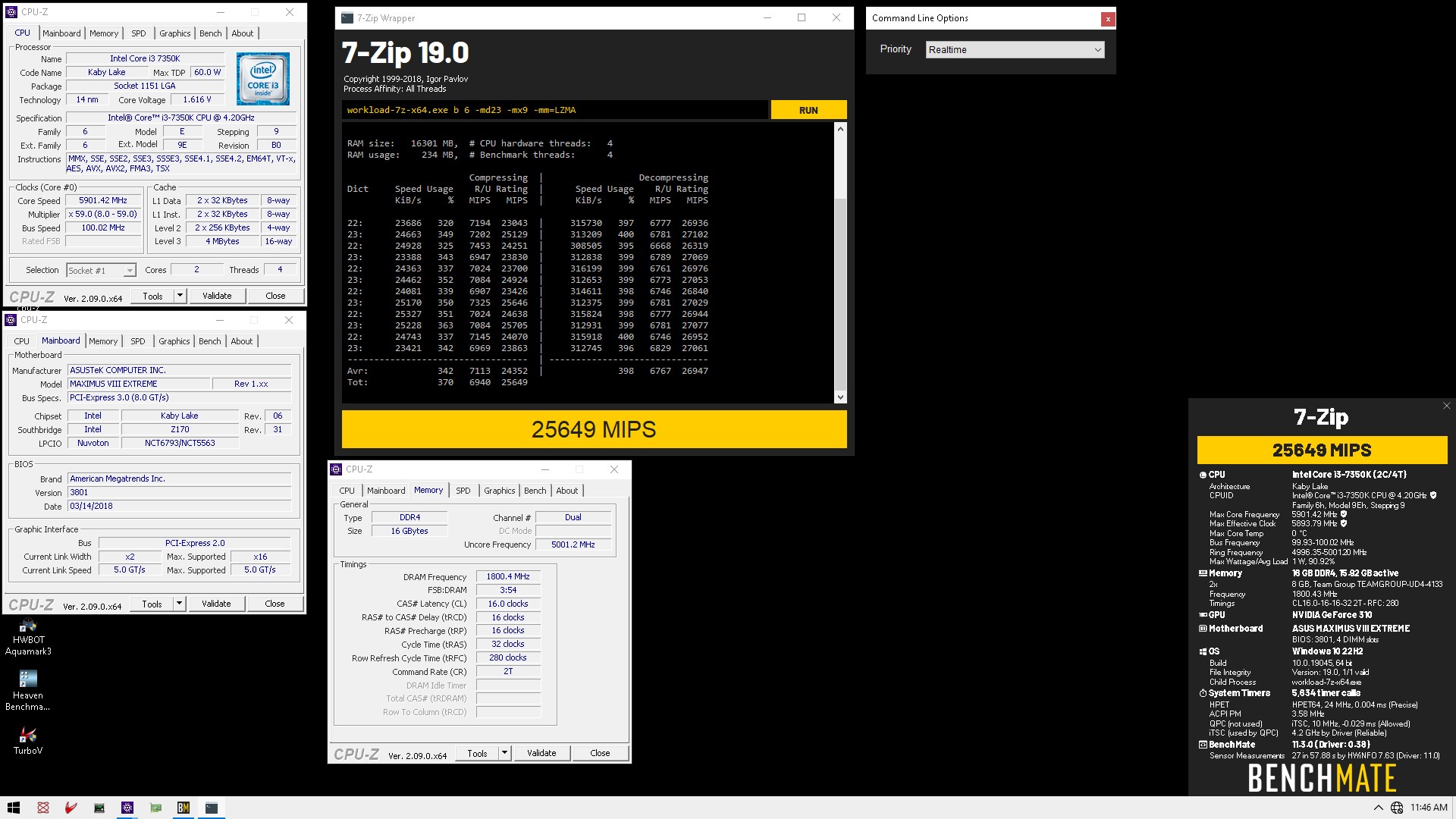Viewport: 1456px width, 819px height.
Task: Expand Tools arrow in the Mainboard tab window
Action: click(x=179, y=604)
